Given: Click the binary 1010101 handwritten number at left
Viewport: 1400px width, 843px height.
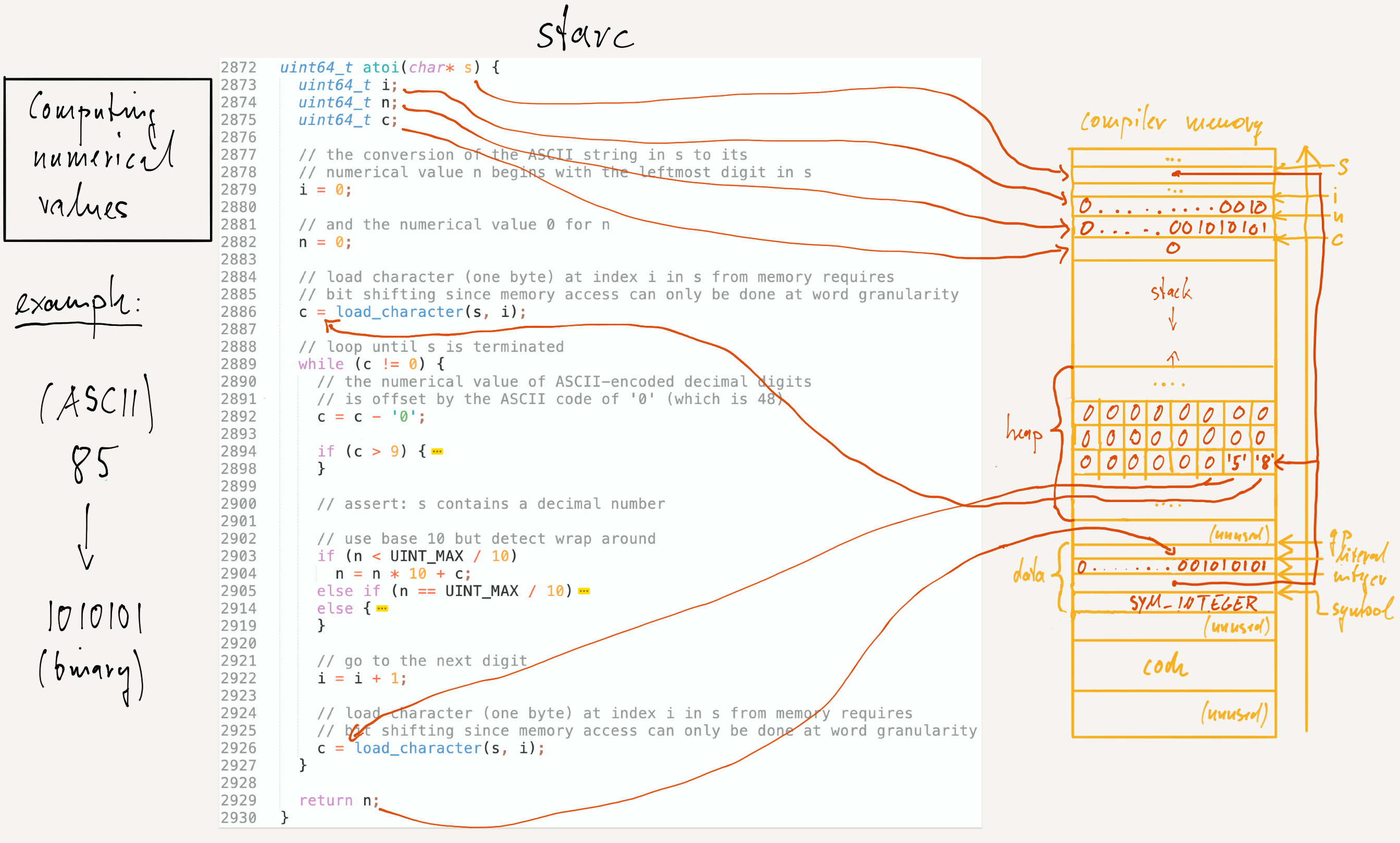Looking at the screenshot, I should click(x=95, y=616).
